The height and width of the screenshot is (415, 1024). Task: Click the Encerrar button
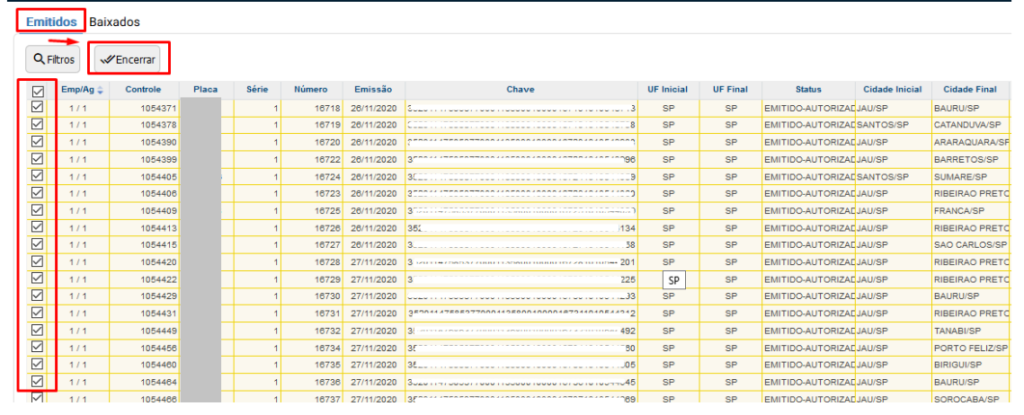(x=128, y=59)
